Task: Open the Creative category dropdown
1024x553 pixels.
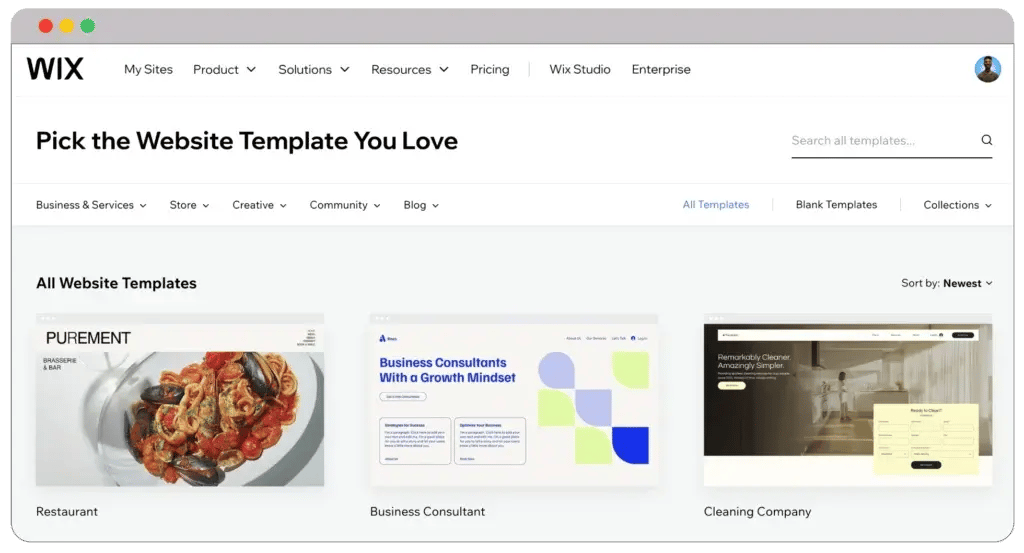Action: point(259,205)
